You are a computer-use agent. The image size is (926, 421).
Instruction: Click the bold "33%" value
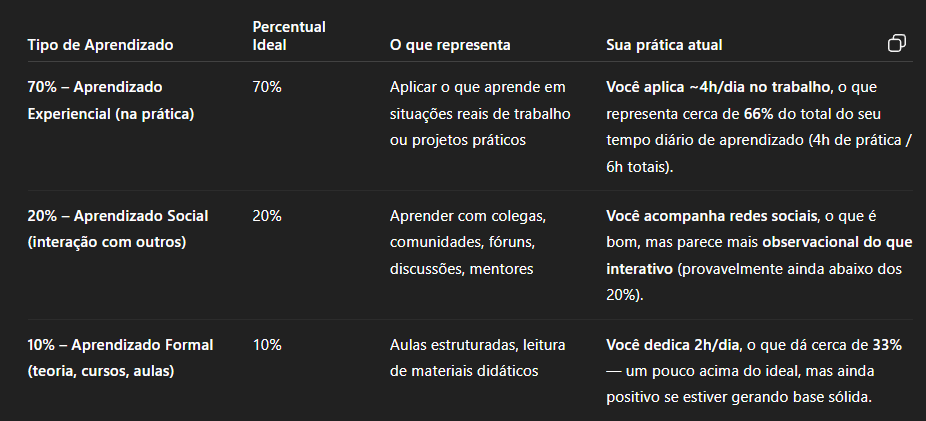pos(886,345)
